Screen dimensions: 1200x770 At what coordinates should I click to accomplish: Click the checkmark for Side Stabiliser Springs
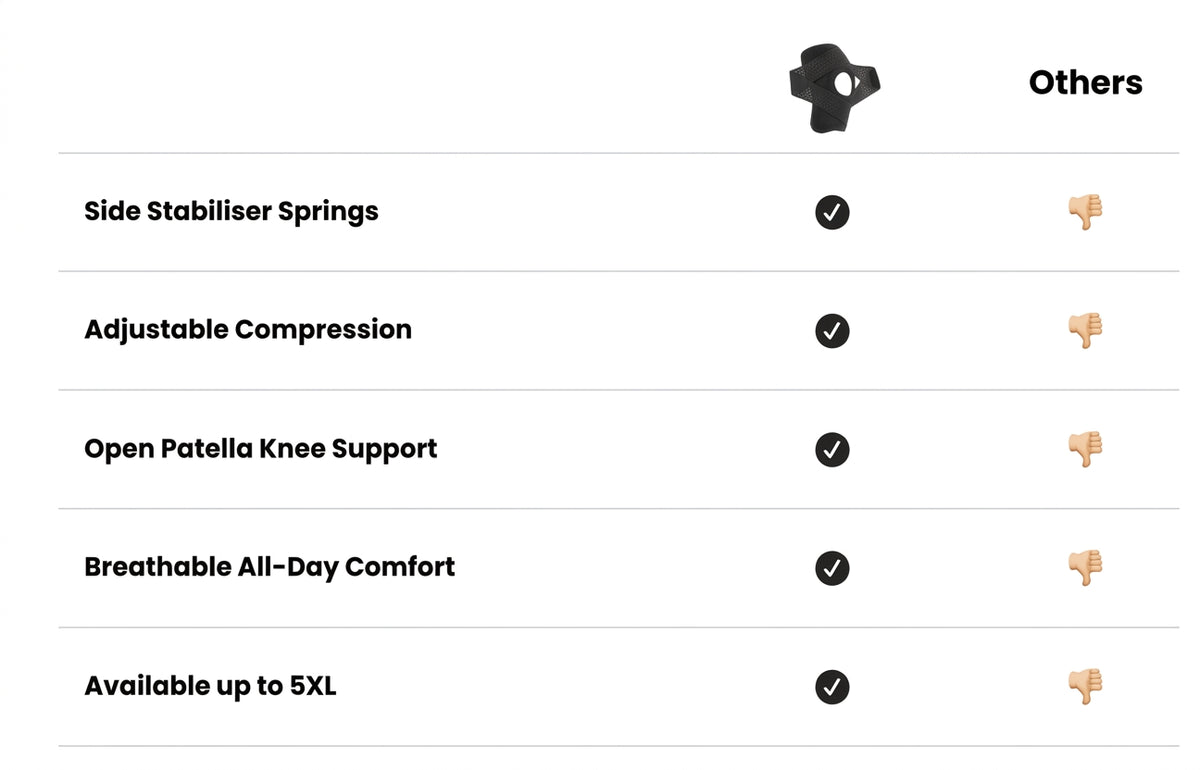[x=832, y=212]
